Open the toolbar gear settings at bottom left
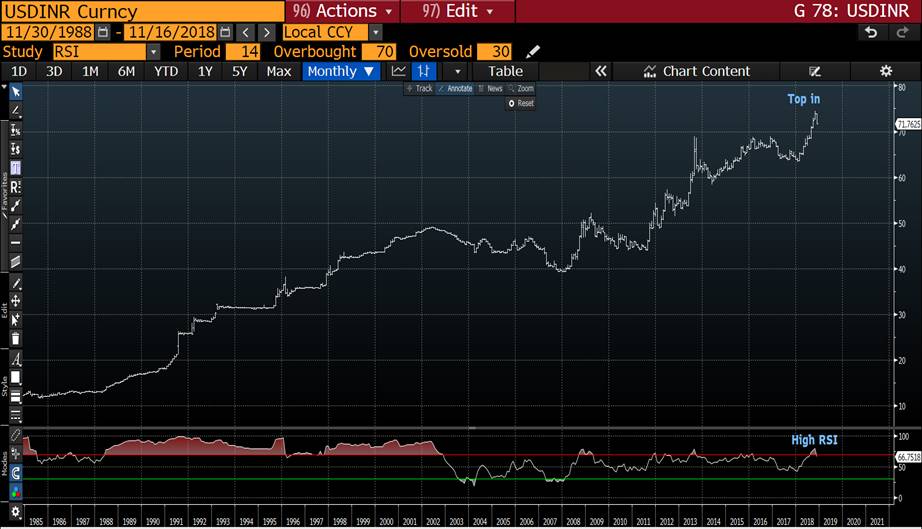 (x=16, y=511)
